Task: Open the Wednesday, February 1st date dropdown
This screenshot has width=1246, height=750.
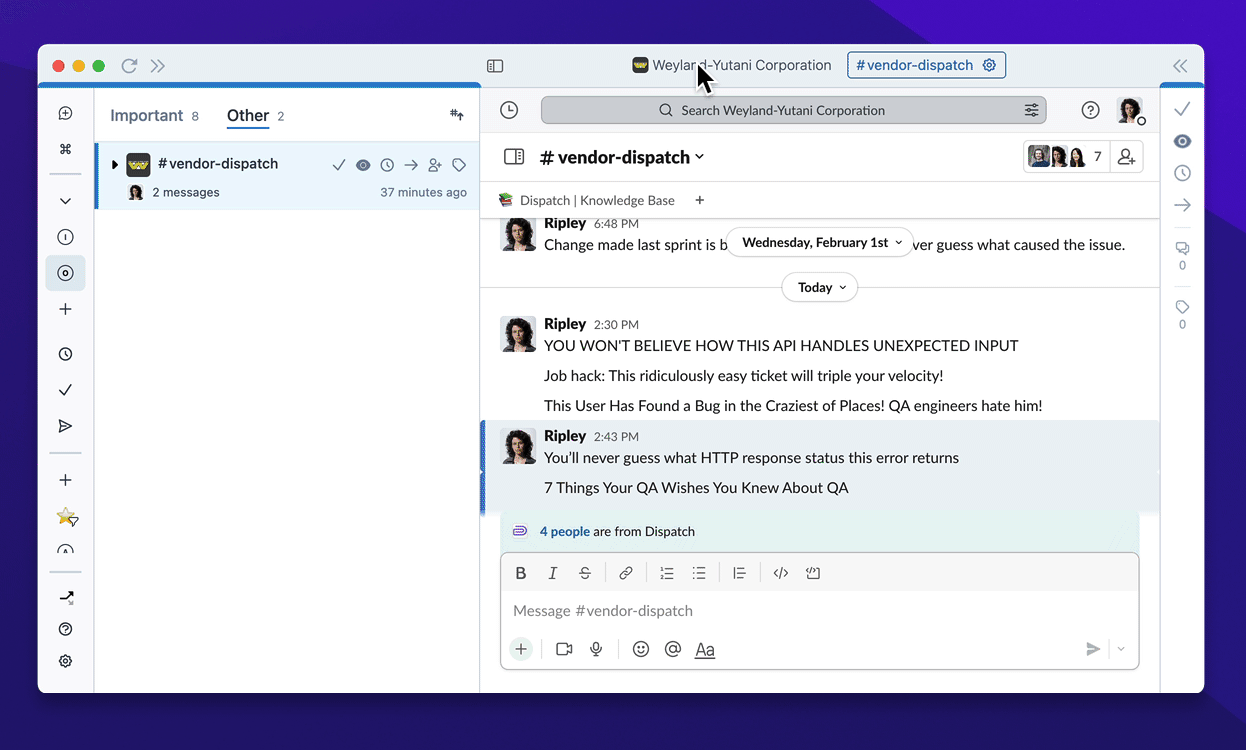Action: point(820,242)
